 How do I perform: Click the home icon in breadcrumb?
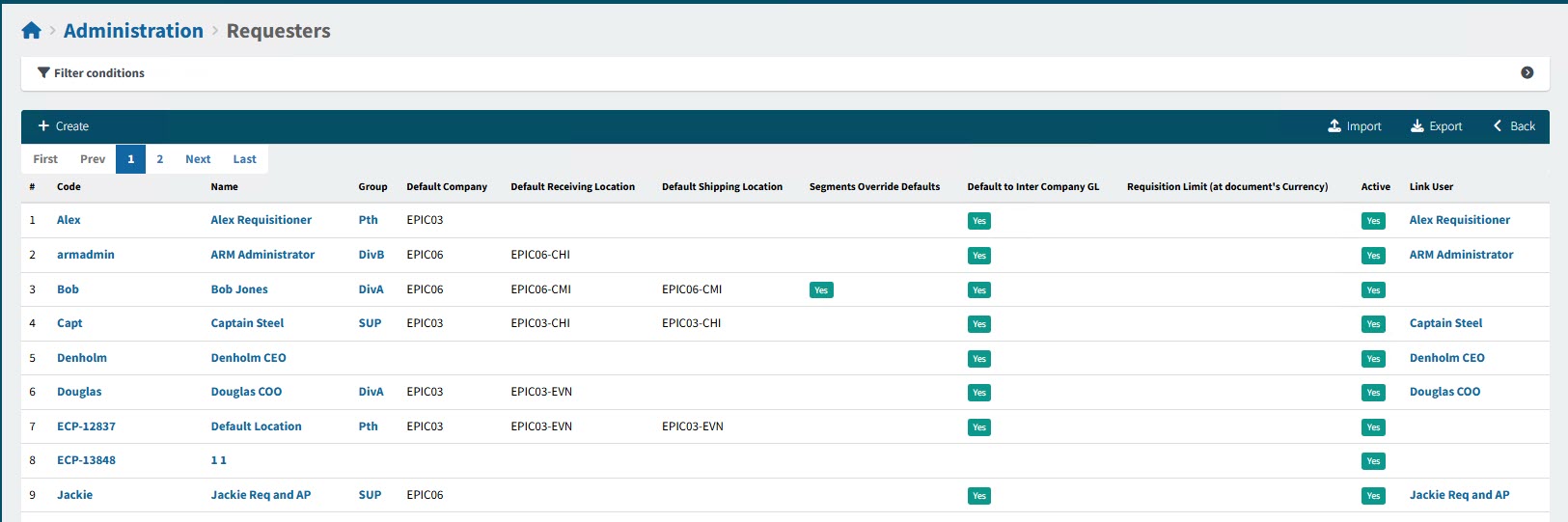[31, 31]
